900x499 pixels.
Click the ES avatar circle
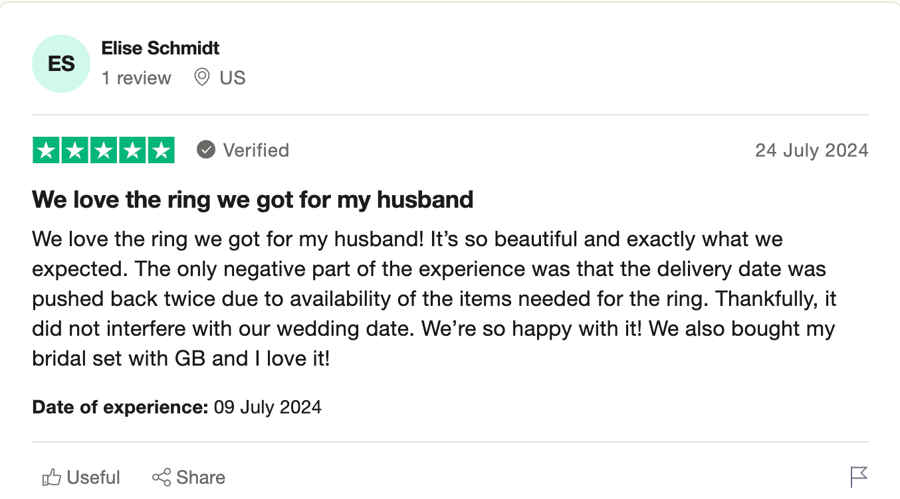pyautogui.click(x=61, y=64)
